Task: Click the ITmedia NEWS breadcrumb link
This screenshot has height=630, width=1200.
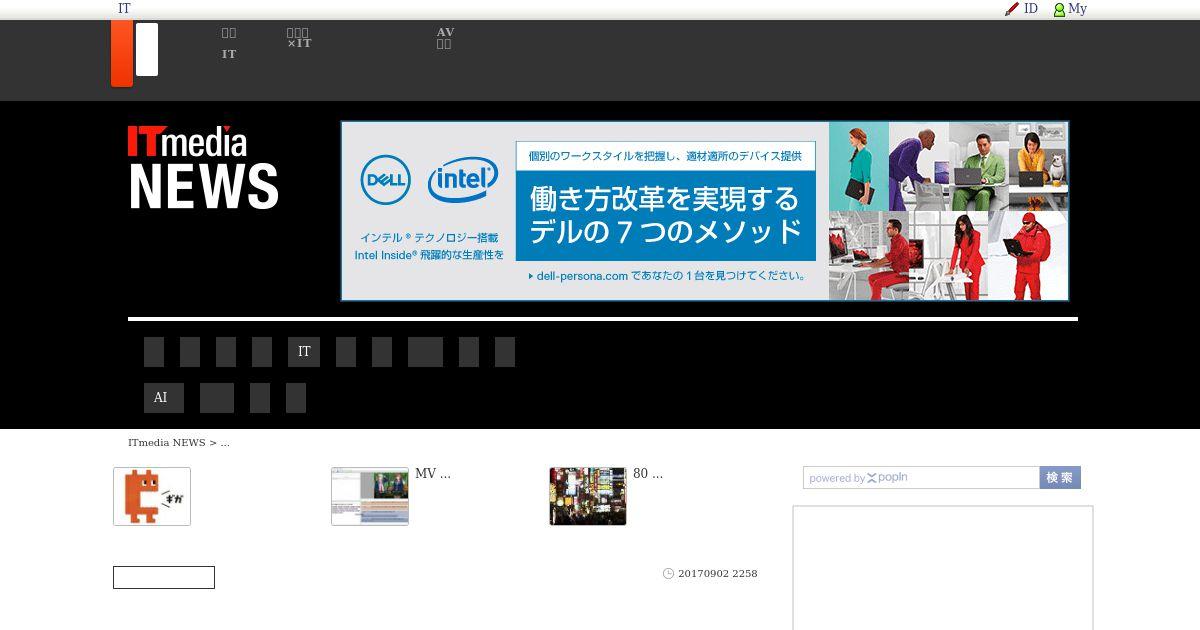Action: point(166,443)
